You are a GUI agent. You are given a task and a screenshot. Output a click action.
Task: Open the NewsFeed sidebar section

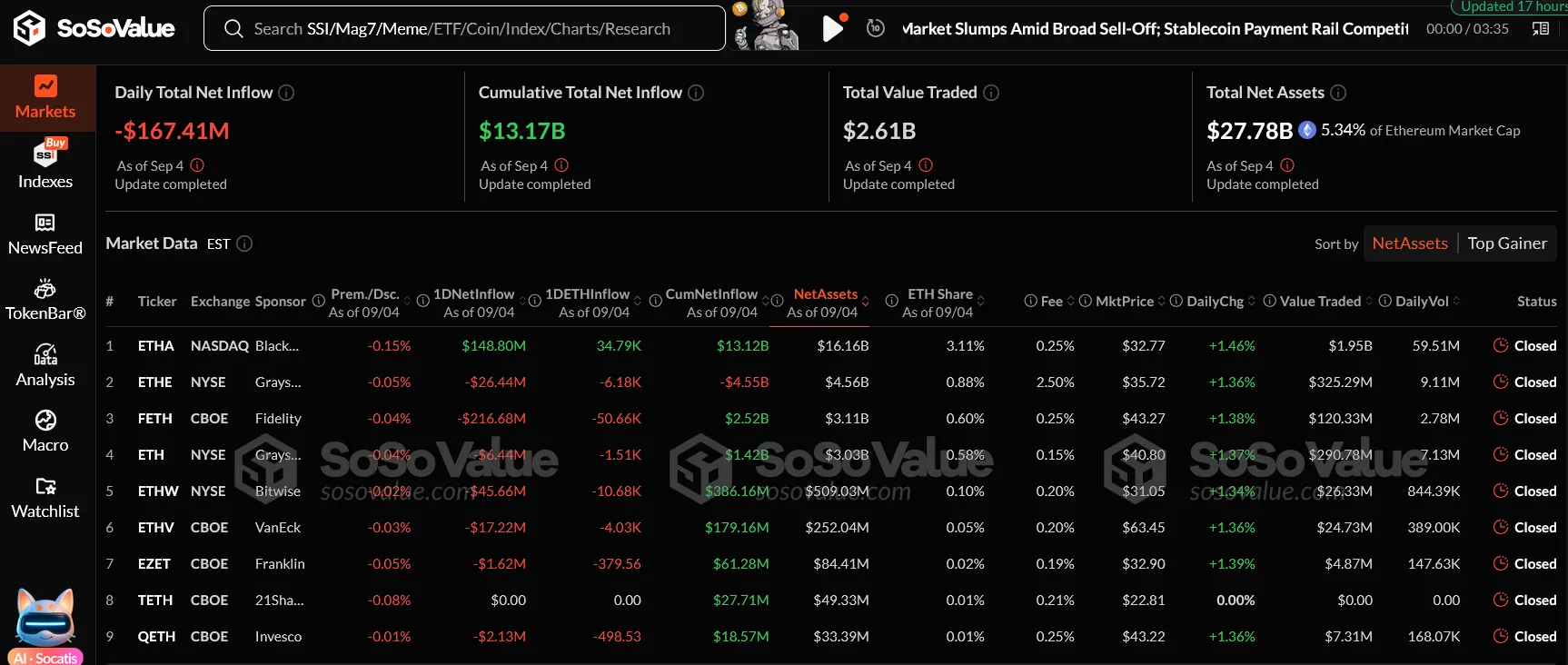tap(45, 234)
